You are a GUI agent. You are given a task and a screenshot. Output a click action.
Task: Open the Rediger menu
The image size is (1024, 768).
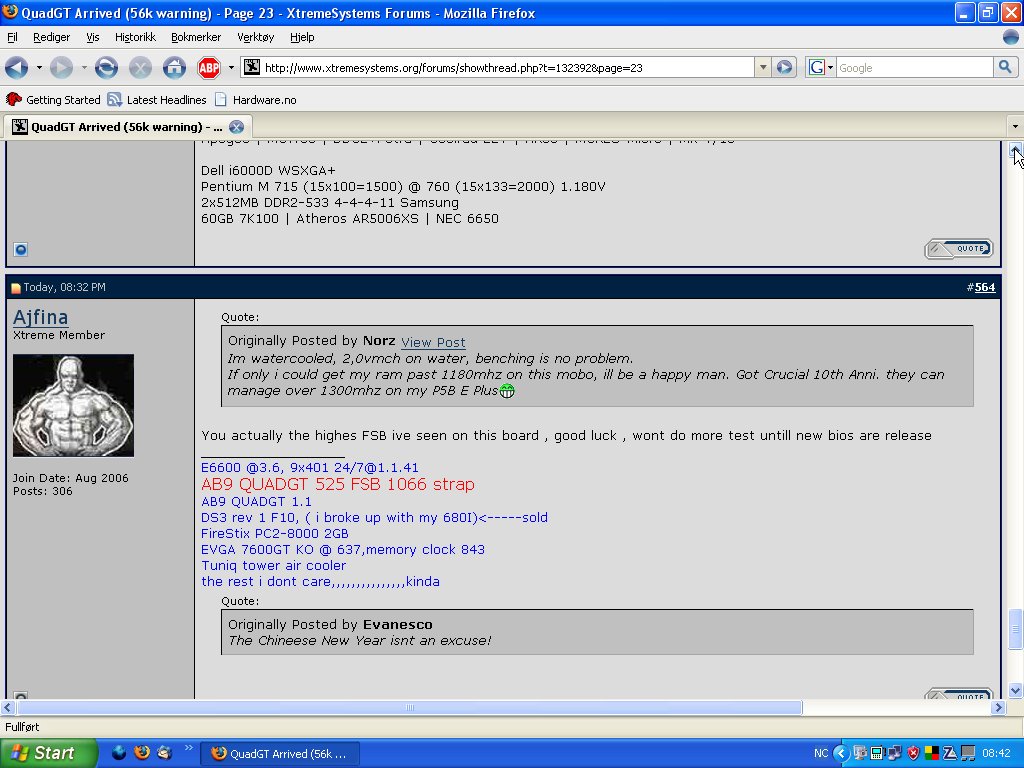click(52, 37)
